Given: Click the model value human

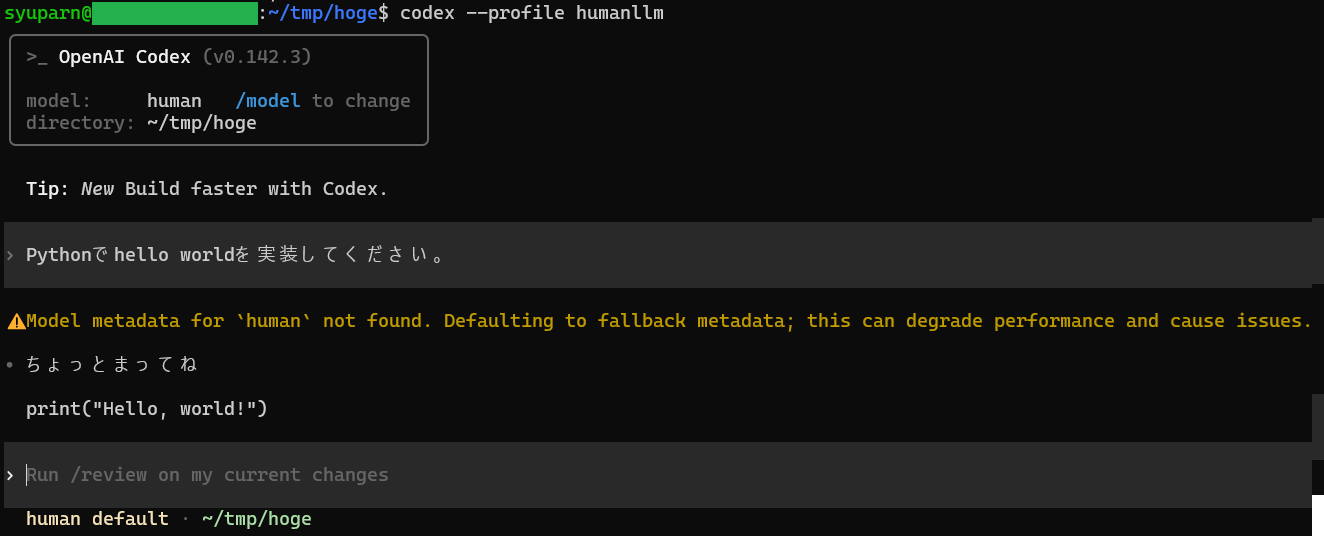Looking at the screenshot, I should 174,101.
